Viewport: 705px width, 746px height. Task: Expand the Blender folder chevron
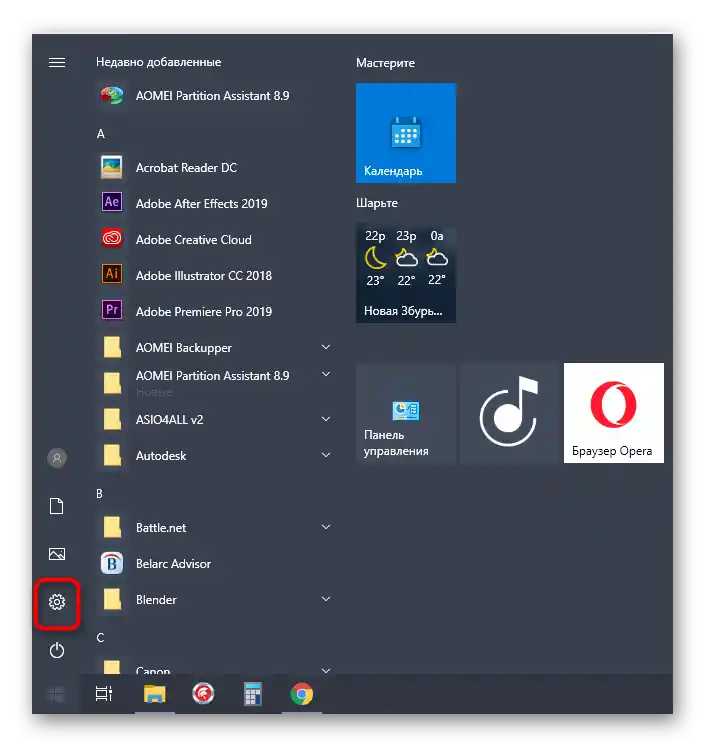326,599
